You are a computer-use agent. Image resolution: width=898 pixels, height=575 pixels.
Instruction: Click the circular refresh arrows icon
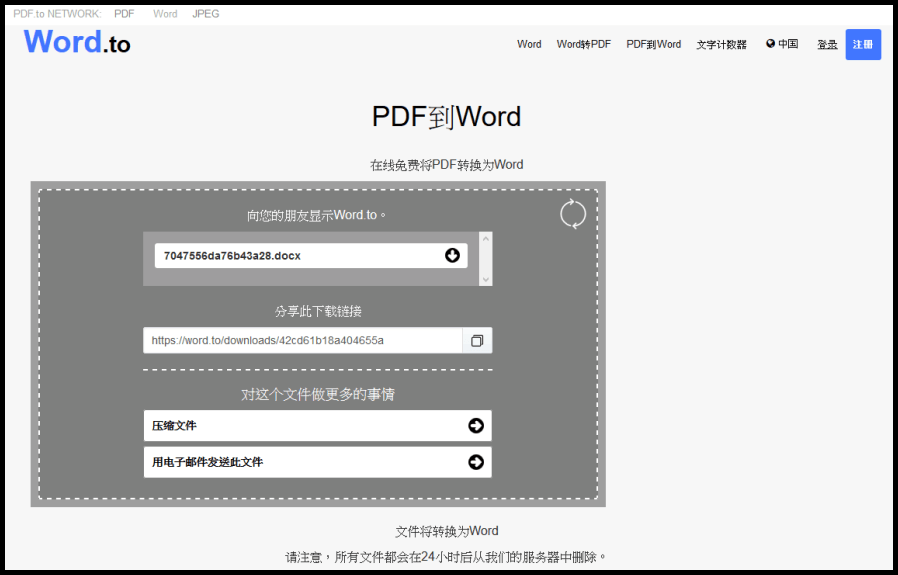coord(573,214)
